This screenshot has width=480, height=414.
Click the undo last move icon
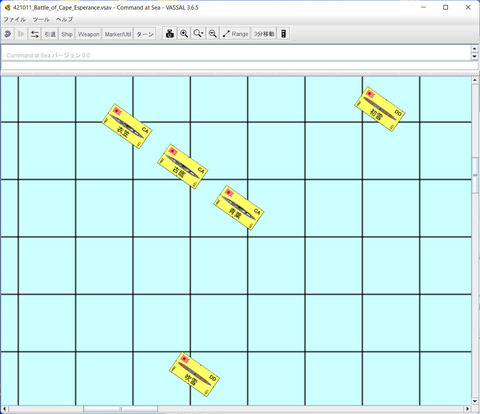click(x=8, y=34)
